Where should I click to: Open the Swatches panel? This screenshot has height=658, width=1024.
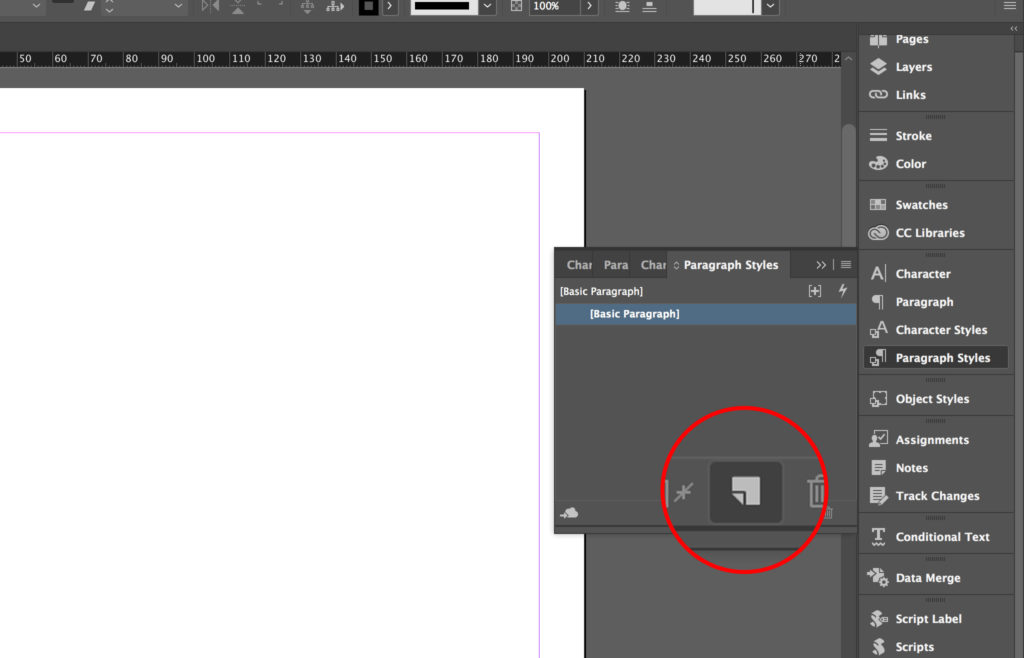click(920, 204)
